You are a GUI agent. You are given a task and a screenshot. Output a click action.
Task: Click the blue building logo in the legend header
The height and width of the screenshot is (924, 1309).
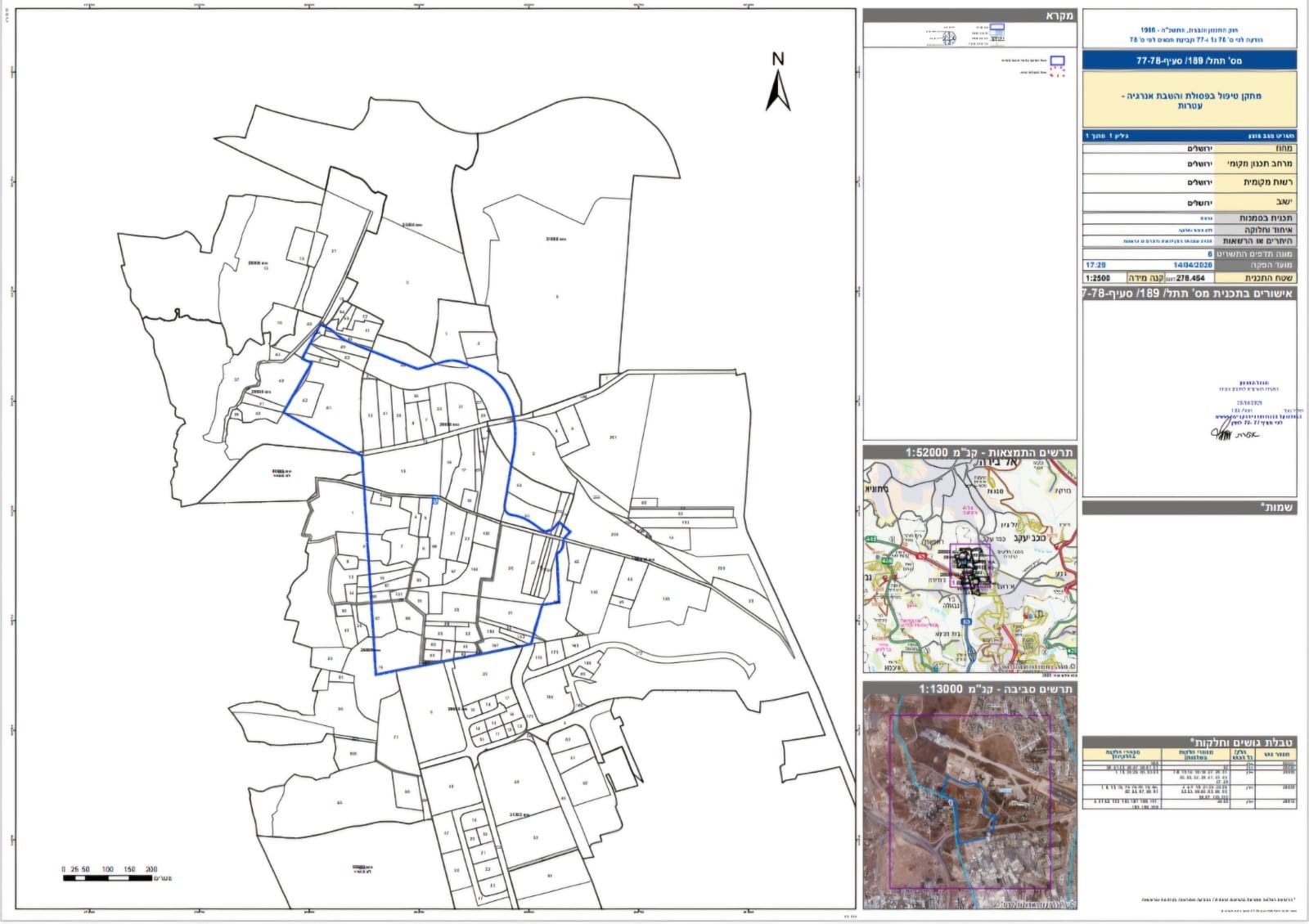[996, 33]
